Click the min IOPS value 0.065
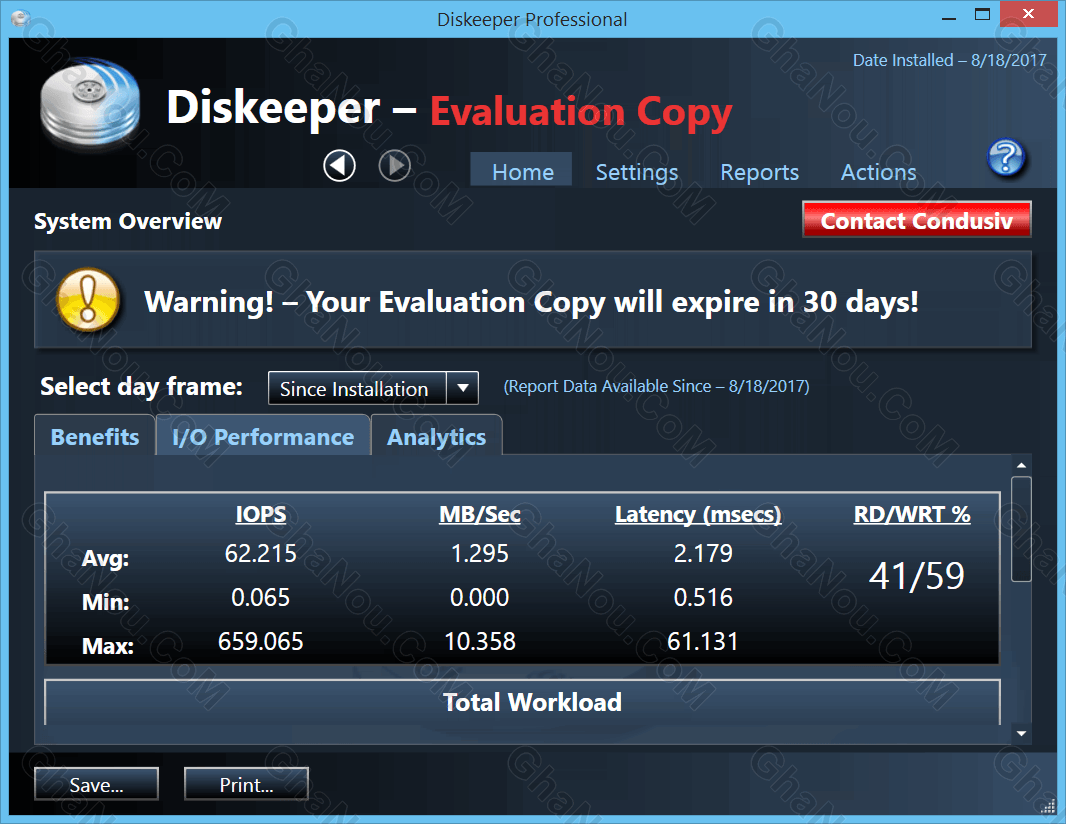 tap(260, 598)
